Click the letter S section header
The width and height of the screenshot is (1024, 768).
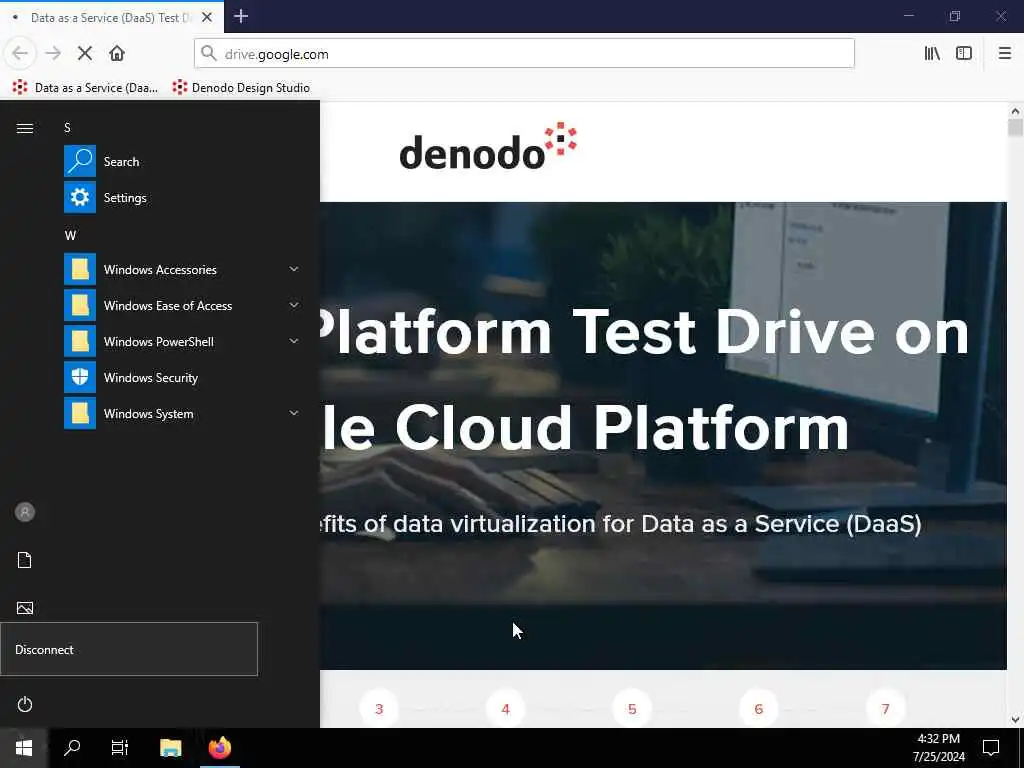tap(67, 127)
